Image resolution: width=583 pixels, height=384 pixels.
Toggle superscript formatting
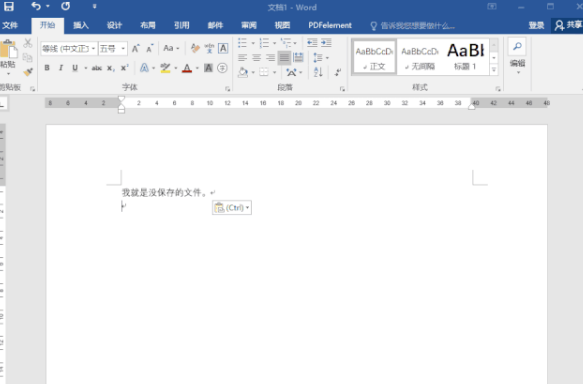(x=125, y=68)
